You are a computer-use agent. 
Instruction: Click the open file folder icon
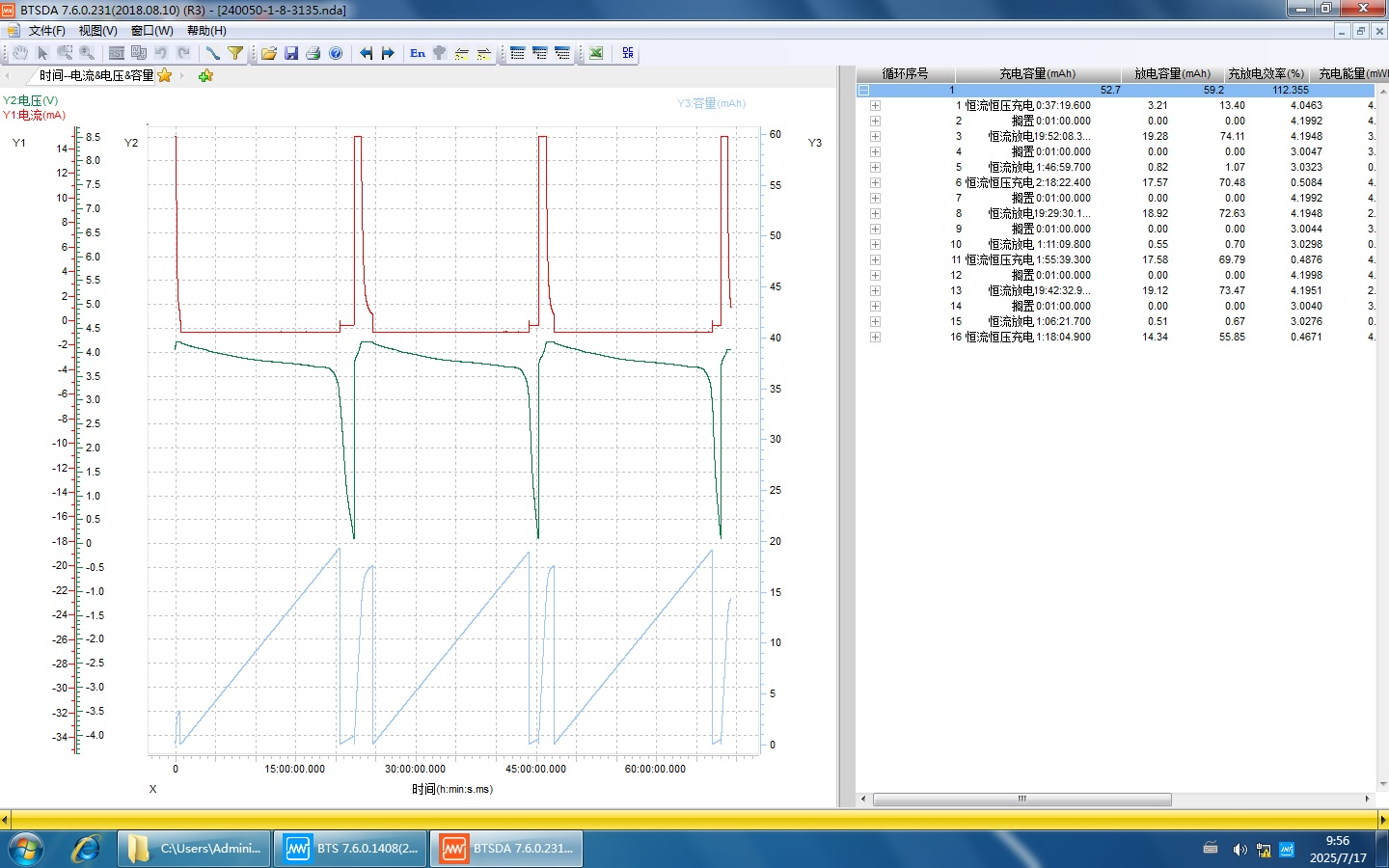coord(269,53)
